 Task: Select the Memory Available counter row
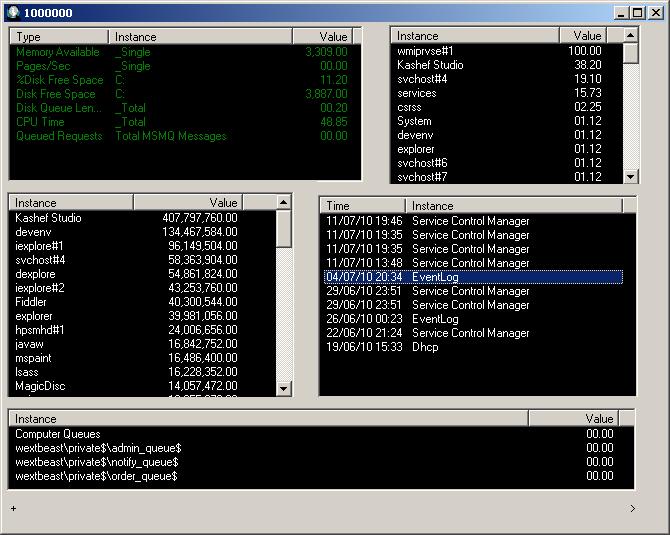point(58,52)
